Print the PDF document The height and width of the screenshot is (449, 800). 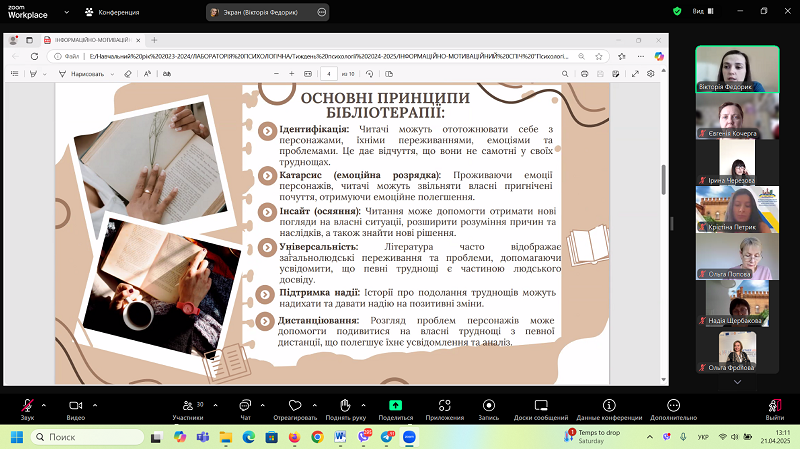click(584, 74)
